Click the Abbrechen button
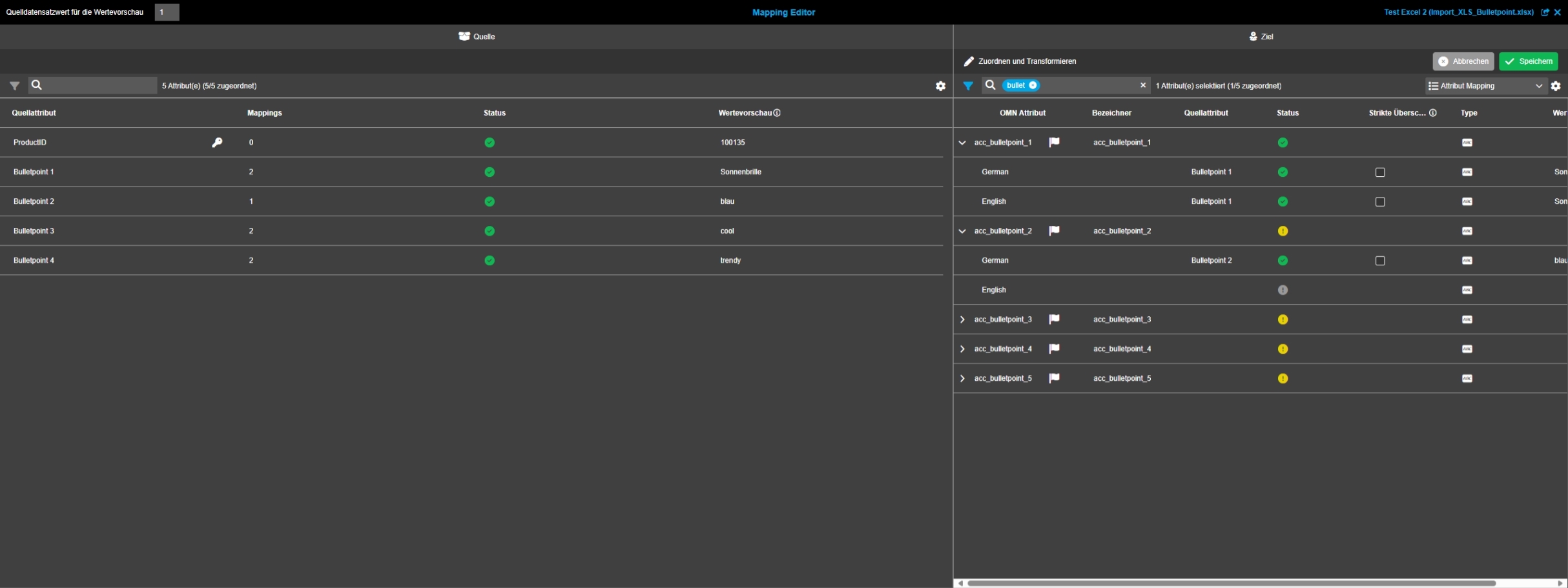 (x=1463, y=61)
